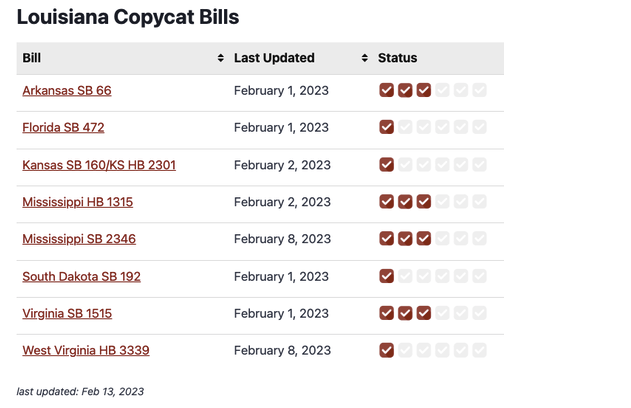This screenshot has width=631, height=408.
Task: Click first status checkbox for South Dakota SB 192
Action: pos(387,276)
